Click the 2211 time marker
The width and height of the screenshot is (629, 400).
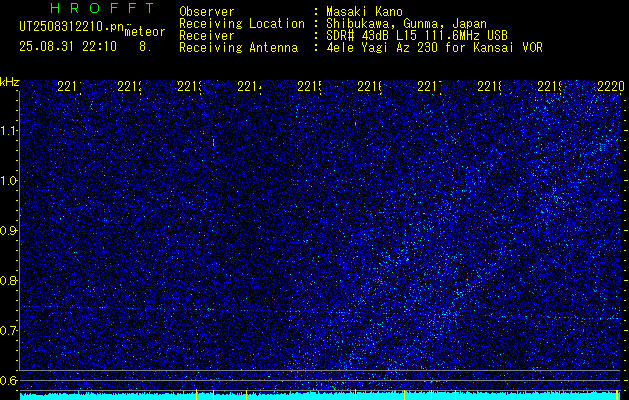pyautogui.click(x=69, y=86)
